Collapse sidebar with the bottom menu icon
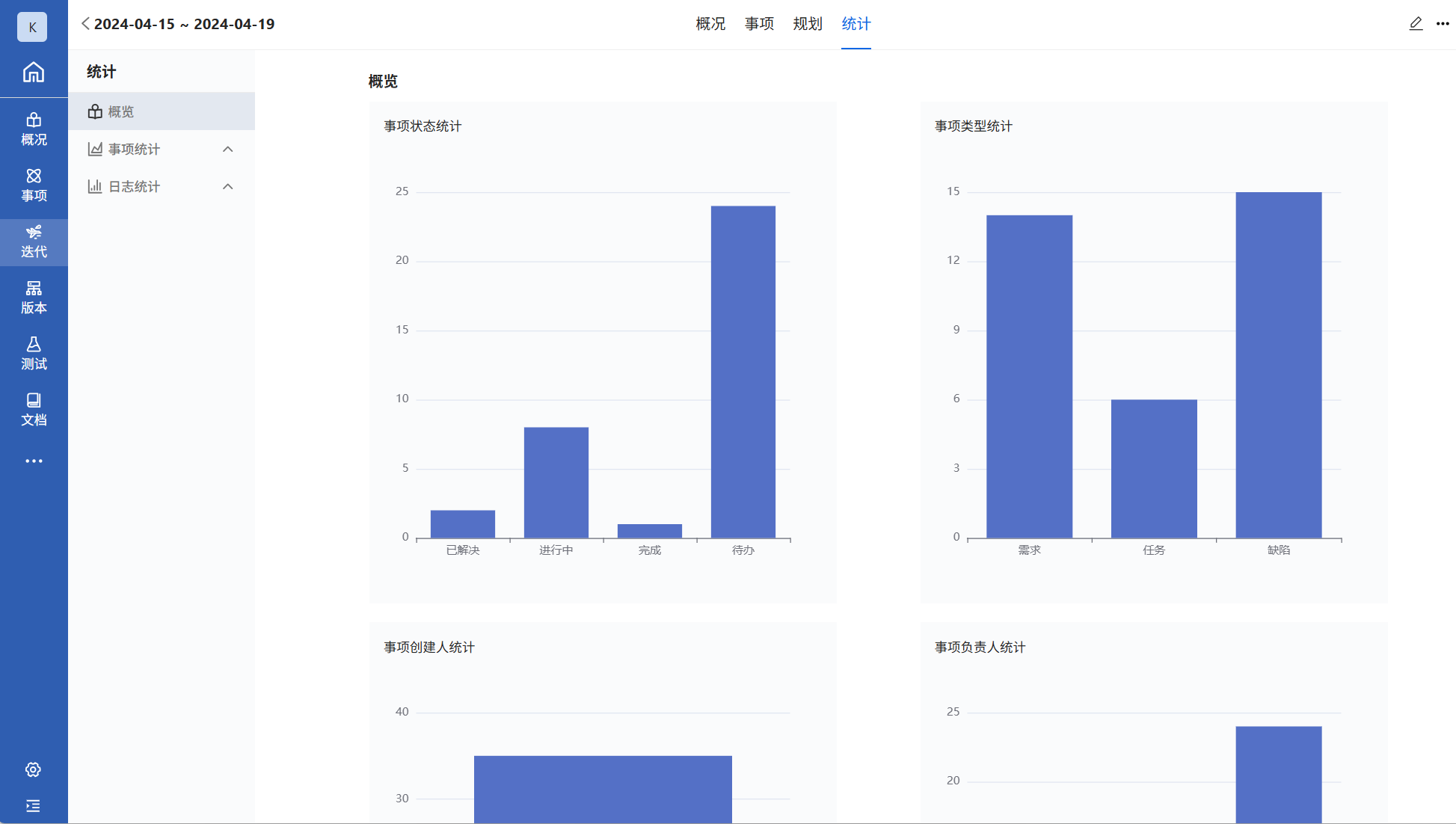The width and height of the screenshot is (1456, 824). click(33, 806)
